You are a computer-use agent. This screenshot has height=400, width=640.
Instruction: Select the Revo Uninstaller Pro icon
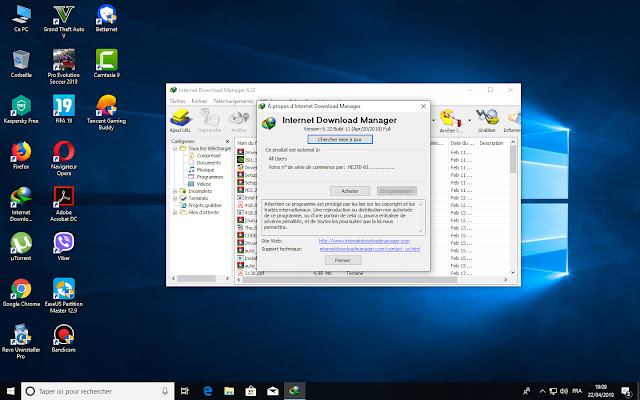pyautogui.click(x=21, y=341)
